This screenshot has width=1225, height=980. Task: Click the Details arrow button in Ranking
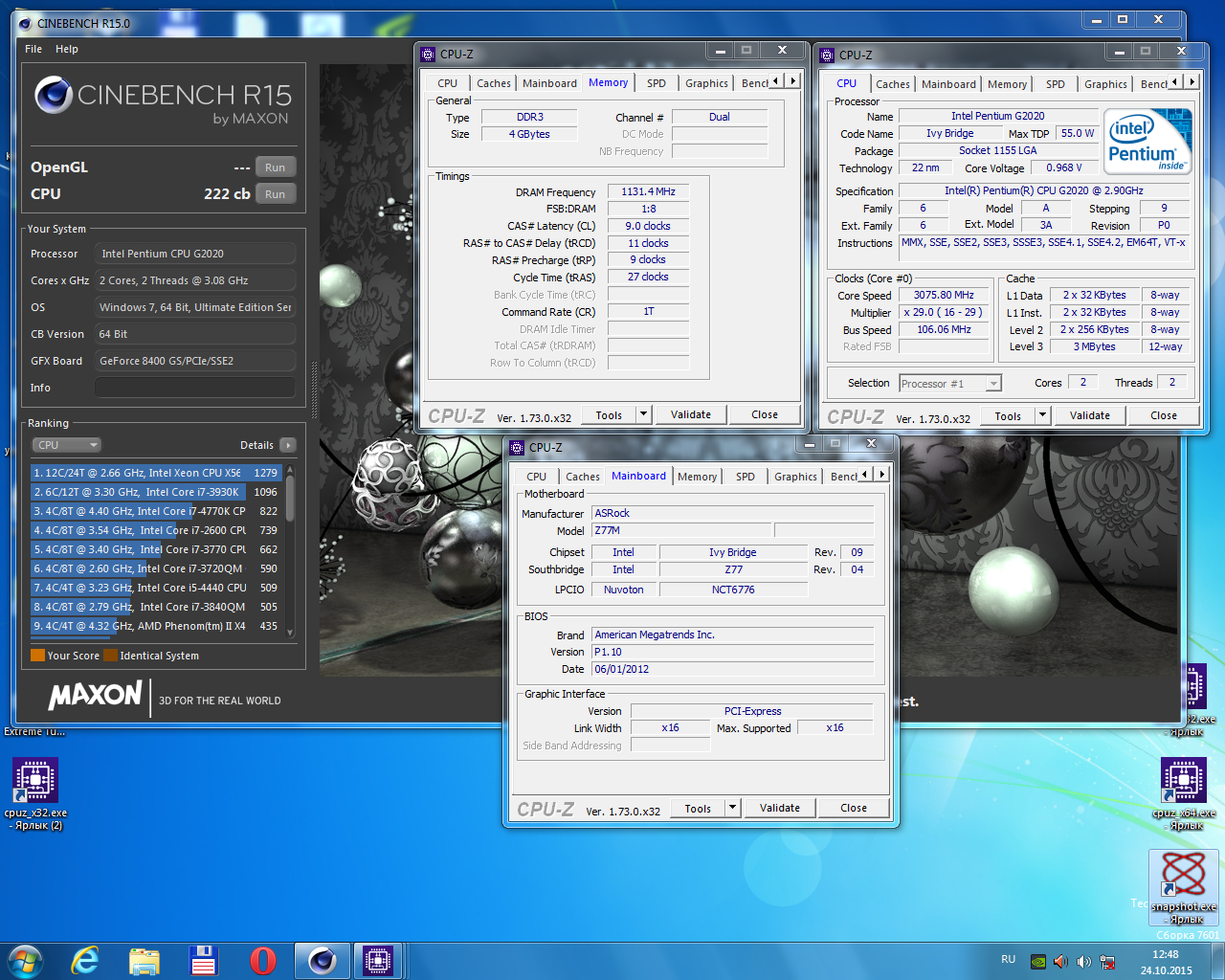pyautogui.click(x=288, y=445)
